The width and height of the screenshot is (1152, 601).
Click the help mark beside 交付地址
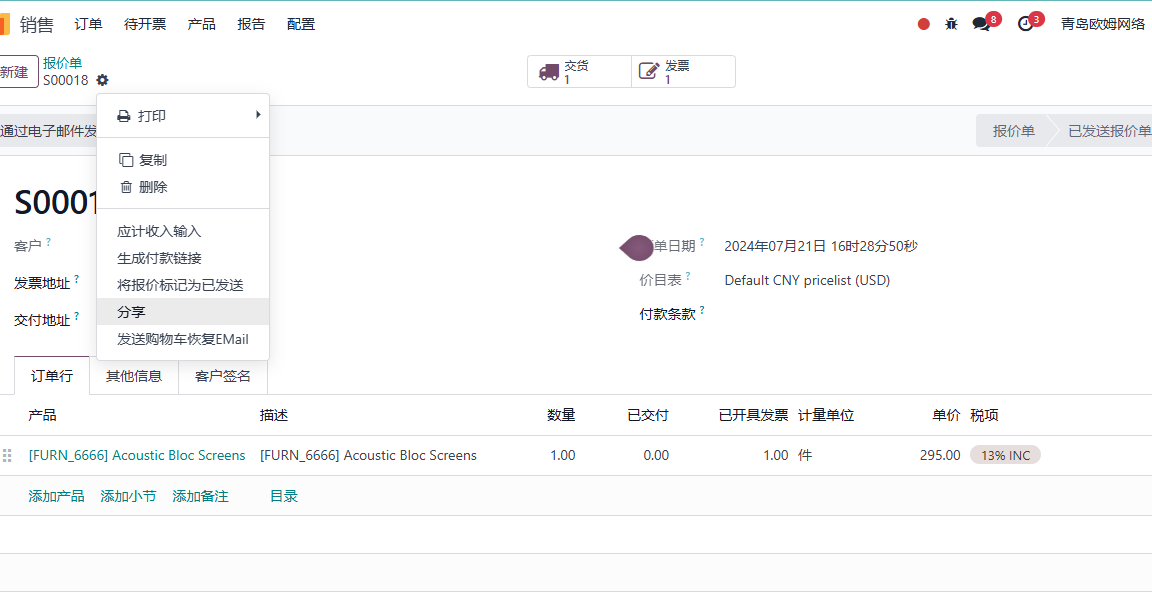76,316
